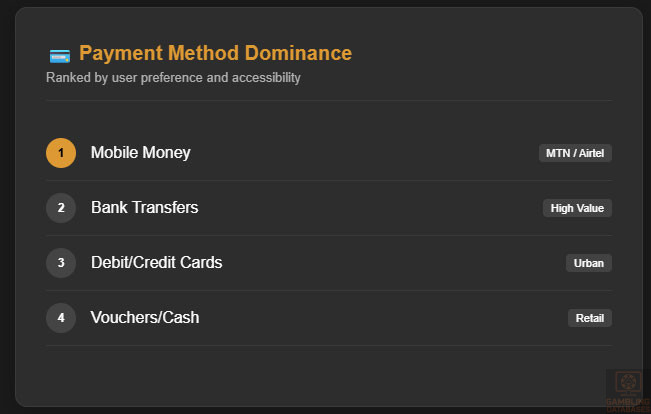
Task: Select the High Value tag
Action: 577,208
